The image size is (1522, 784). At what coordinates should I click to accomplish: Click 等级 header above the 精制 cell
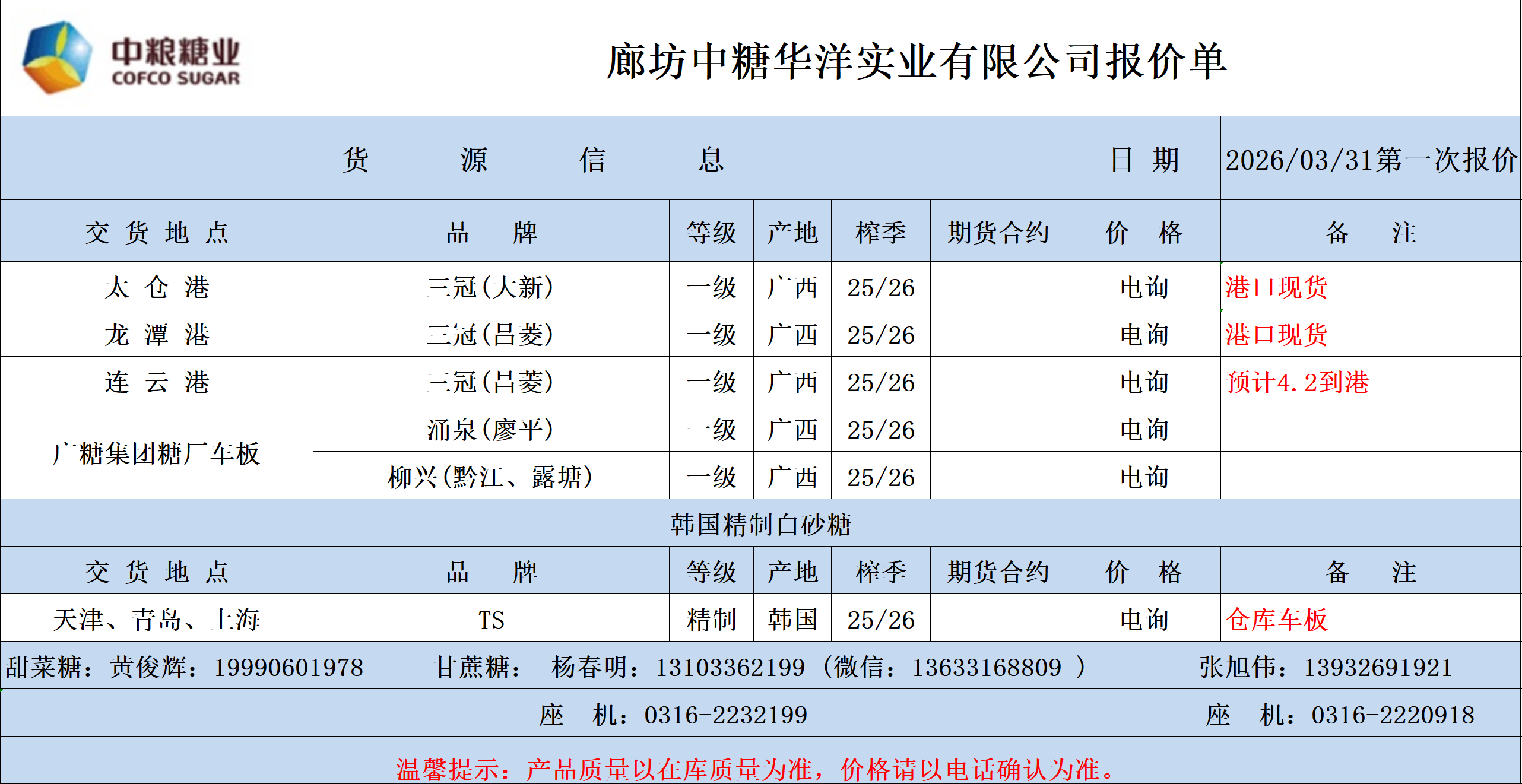click(711, 571)
